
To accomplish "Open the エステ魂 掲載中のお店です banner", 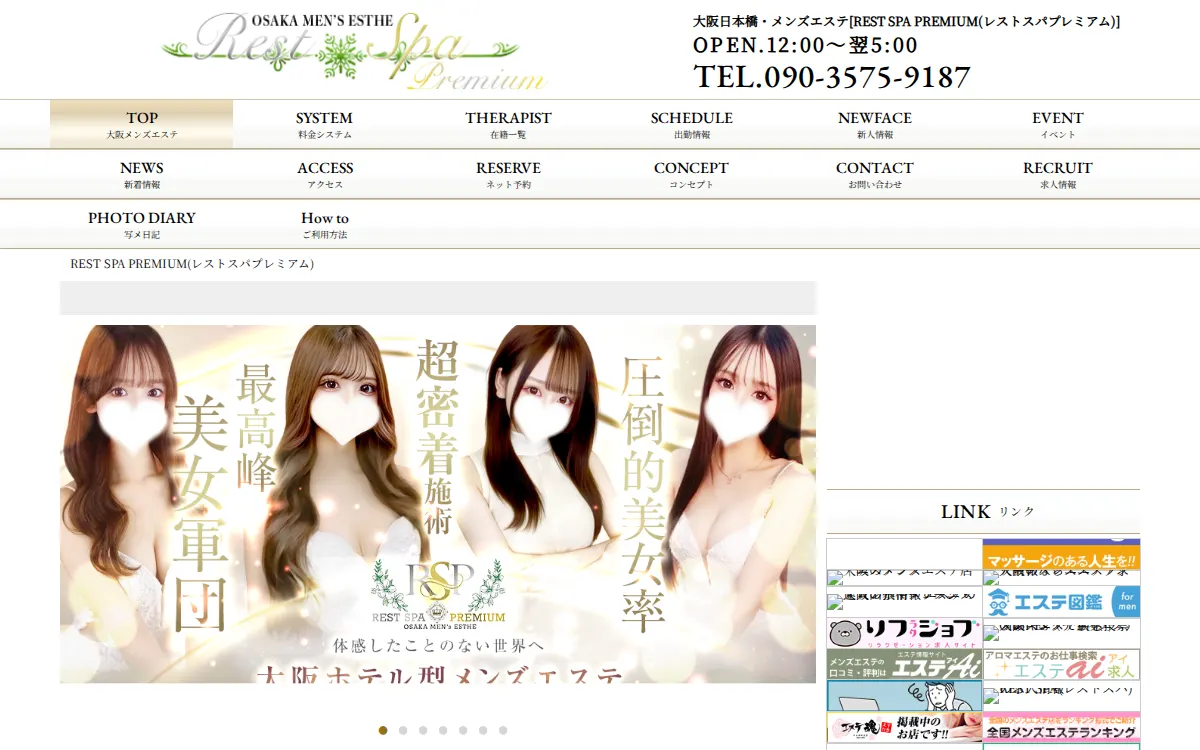I will pos(904,727).
